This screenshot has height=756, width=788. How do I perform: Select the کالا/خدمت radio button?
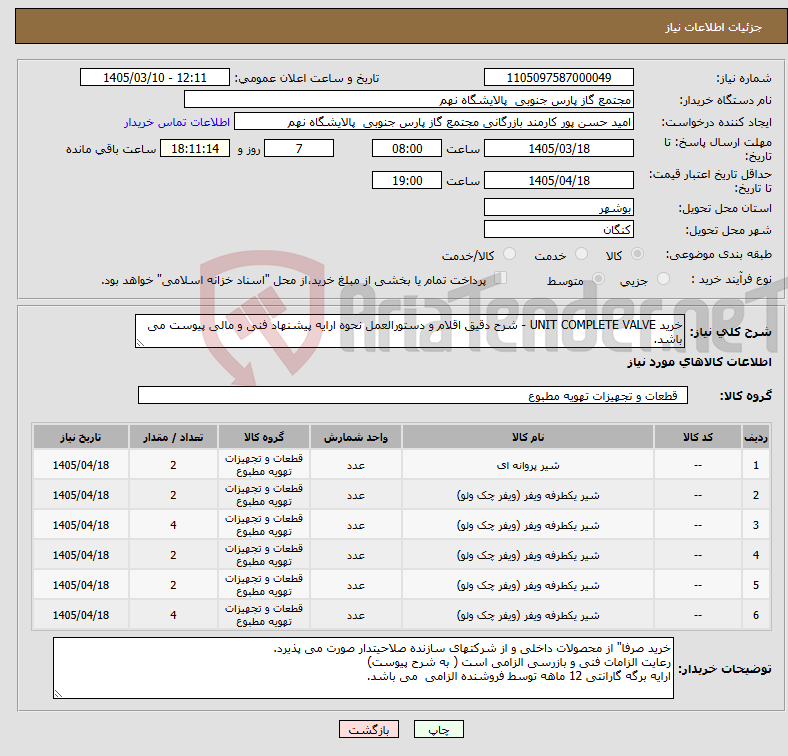click(509, 254)
